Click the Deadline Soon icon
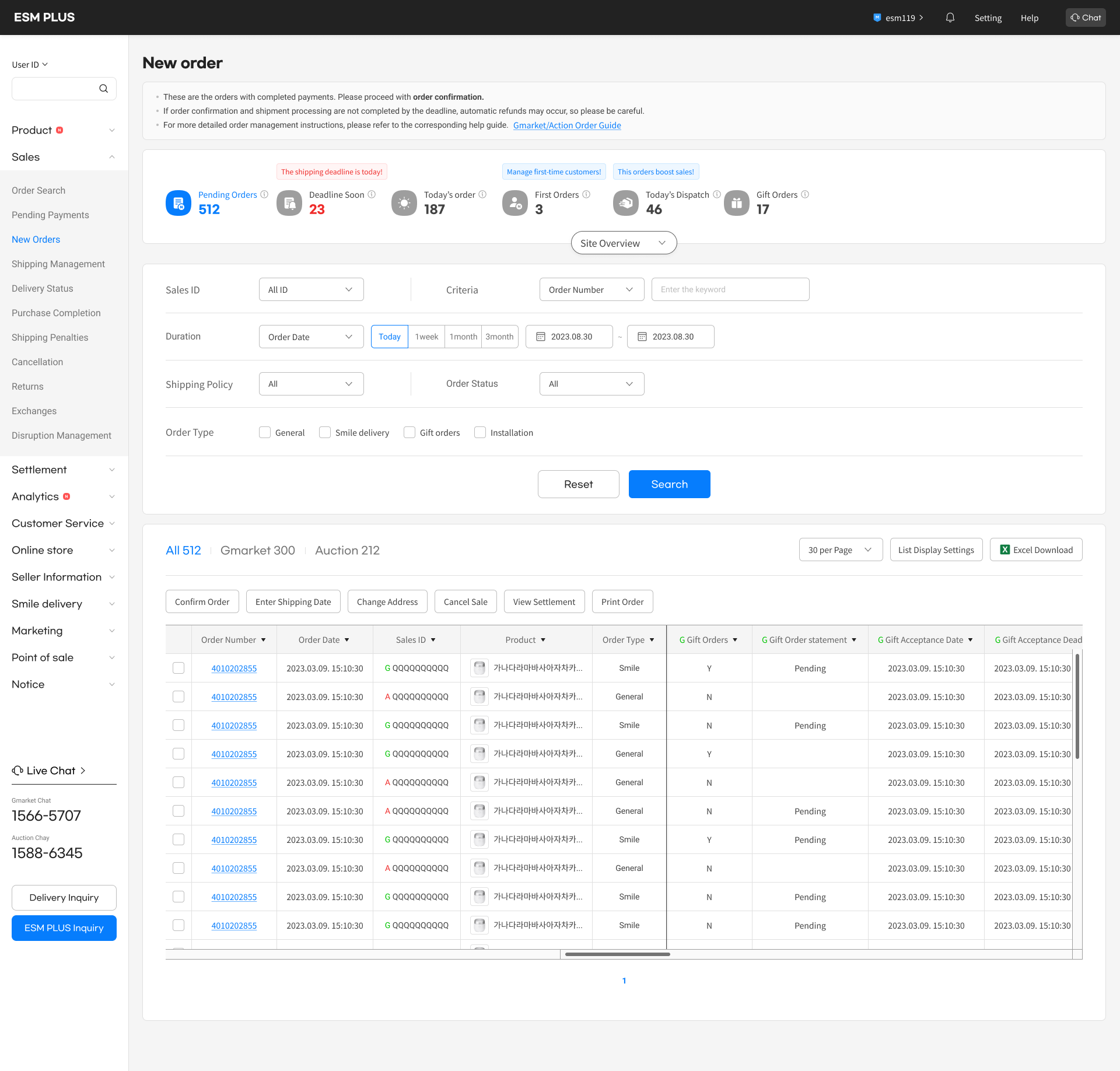This screenshot has width=1120, height=1071. pos(289,203)
